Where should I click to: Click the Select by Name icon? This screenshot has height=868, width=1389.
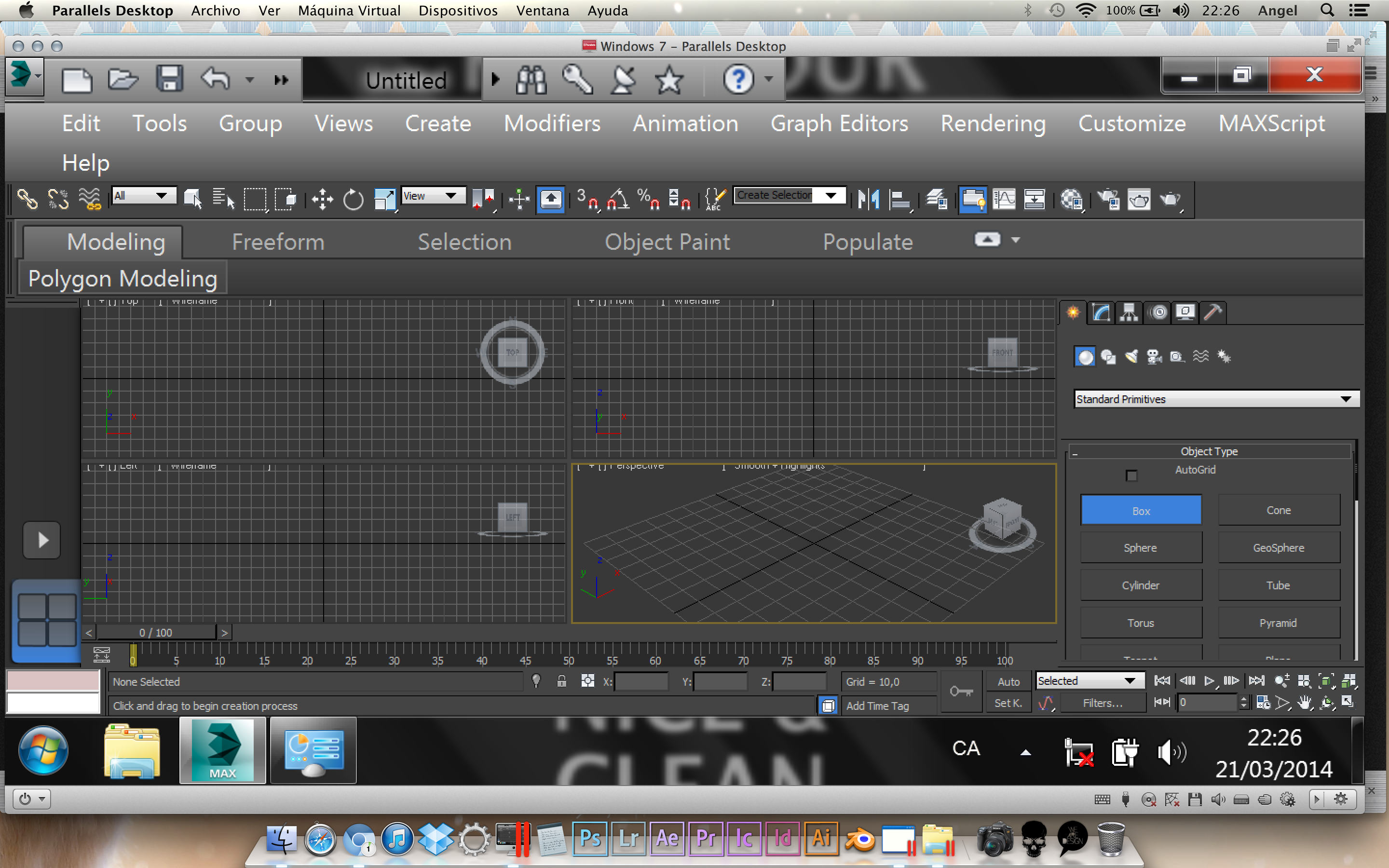[223, 199]
